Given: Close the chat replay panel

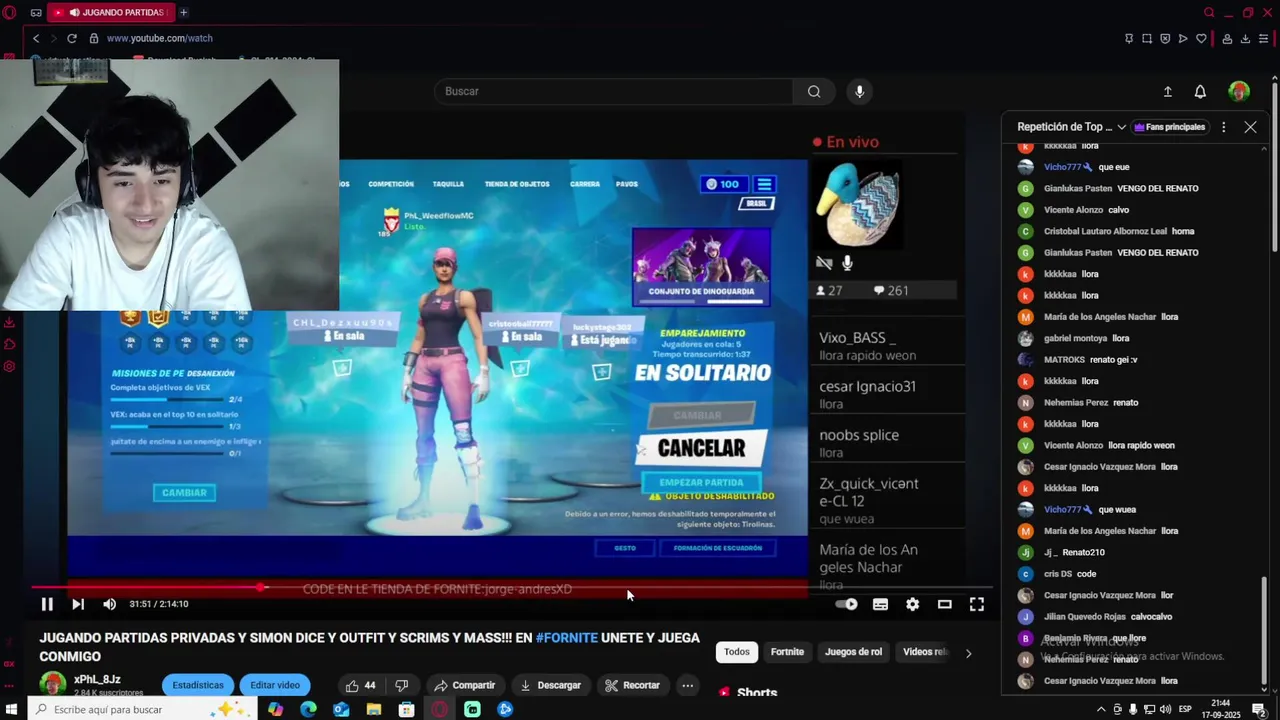Looking at the screenshot, I should click(x=1250, y=127).
